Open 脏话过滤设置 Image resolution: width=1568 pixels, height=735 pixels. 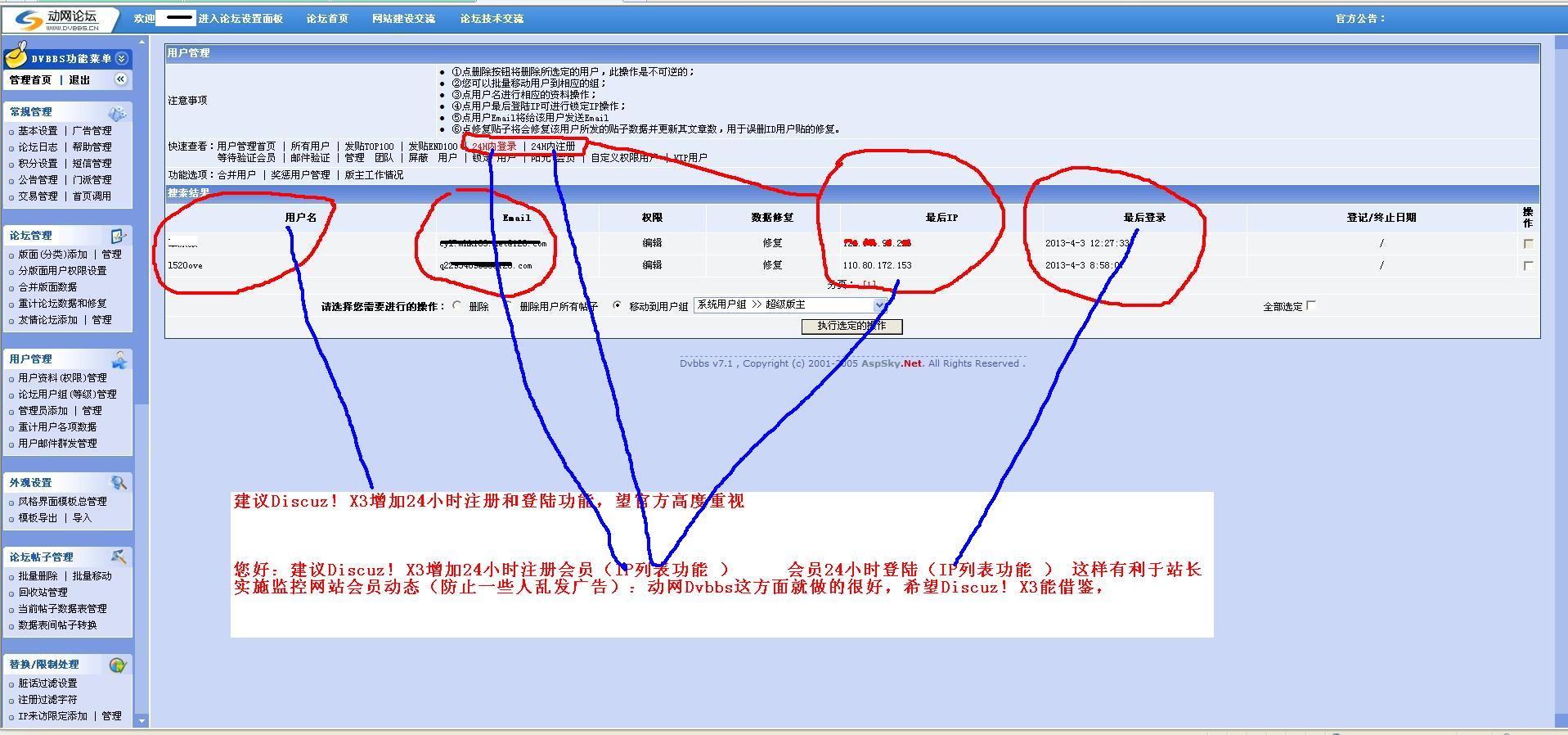(x=47, y=683)
